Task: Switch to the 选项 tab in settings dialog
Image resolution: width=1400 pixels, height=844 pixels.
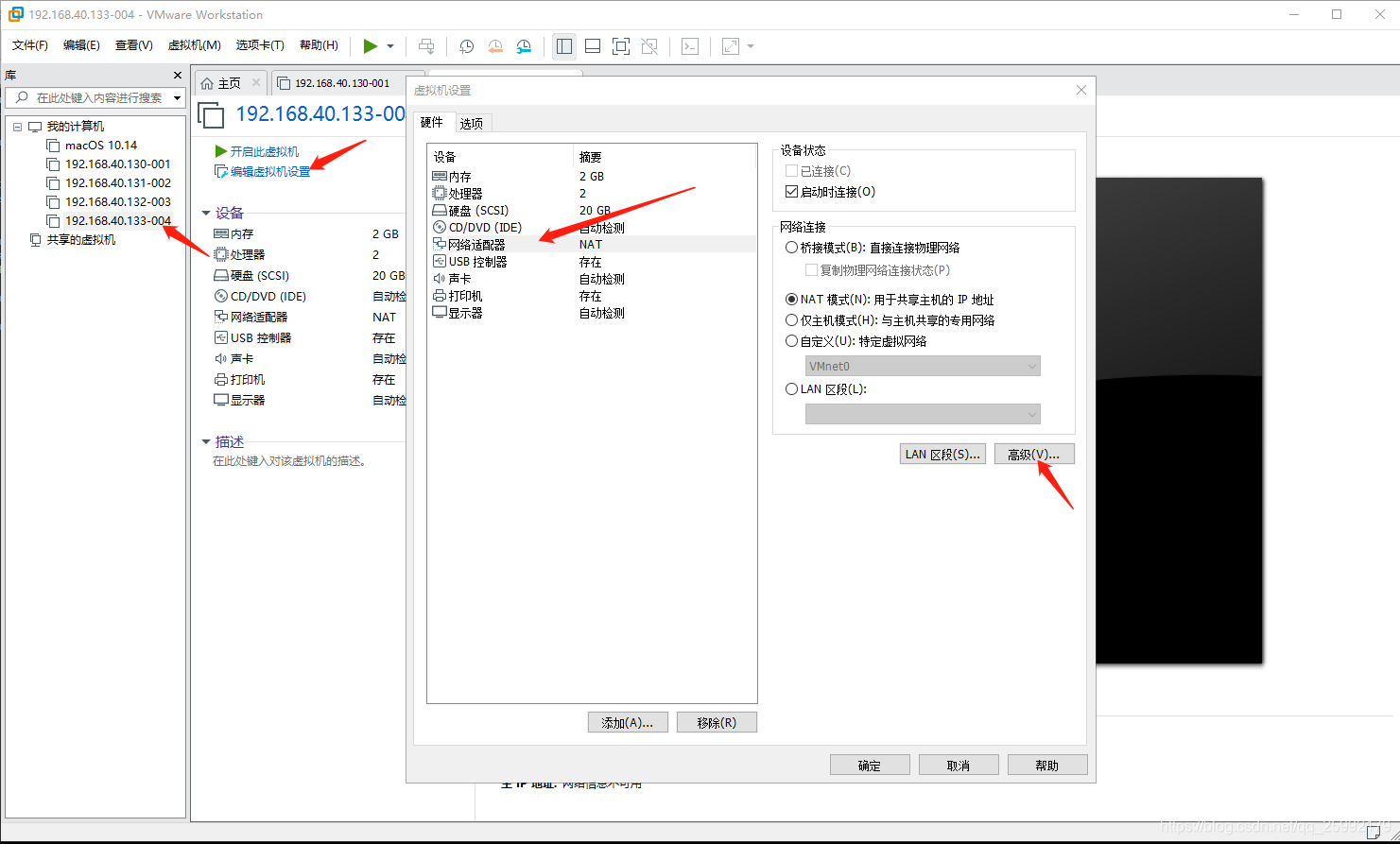Action: (471, 123)
